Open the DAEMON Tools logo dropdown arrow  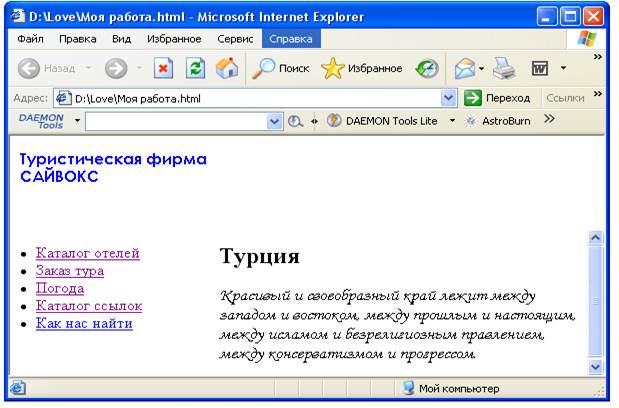77,120
